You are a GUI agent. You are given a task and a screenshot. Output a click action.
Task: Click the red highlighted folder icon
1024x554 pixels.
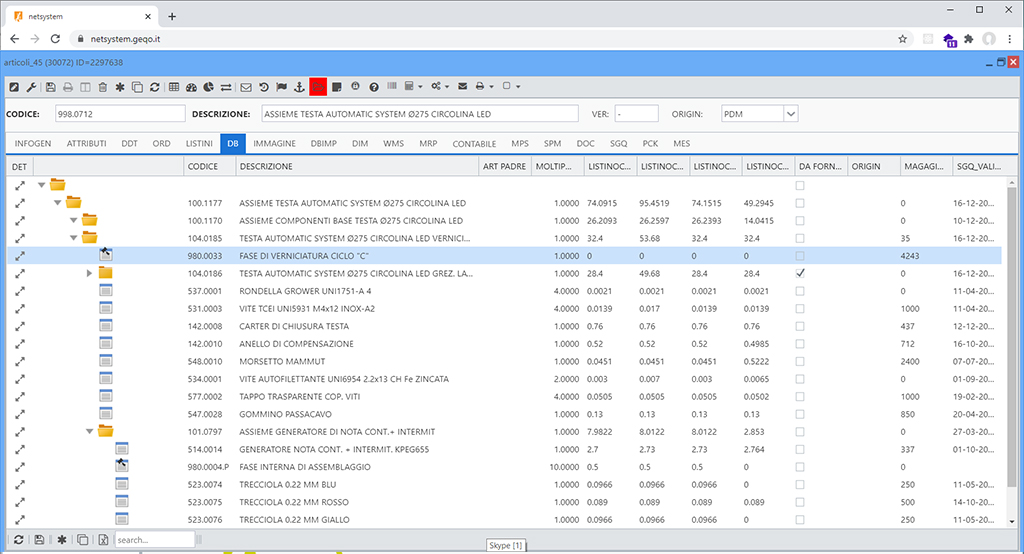(x=318, y=87)
